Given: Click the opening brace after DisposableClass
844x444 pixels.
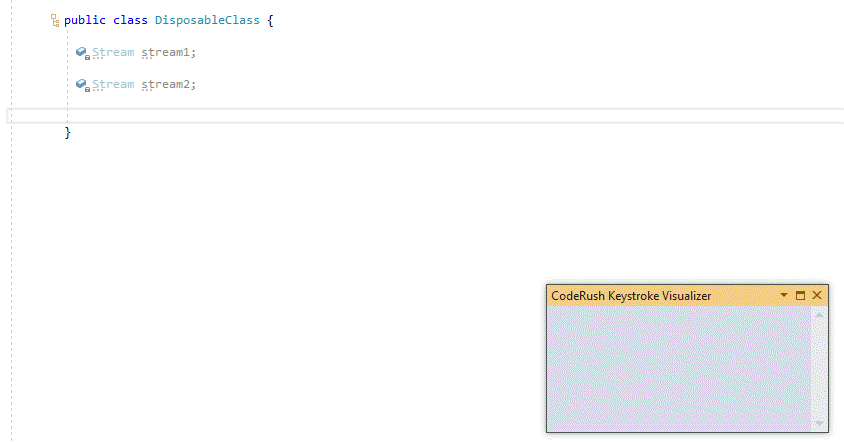Looking at the screenshot, I should click(270, 21).
